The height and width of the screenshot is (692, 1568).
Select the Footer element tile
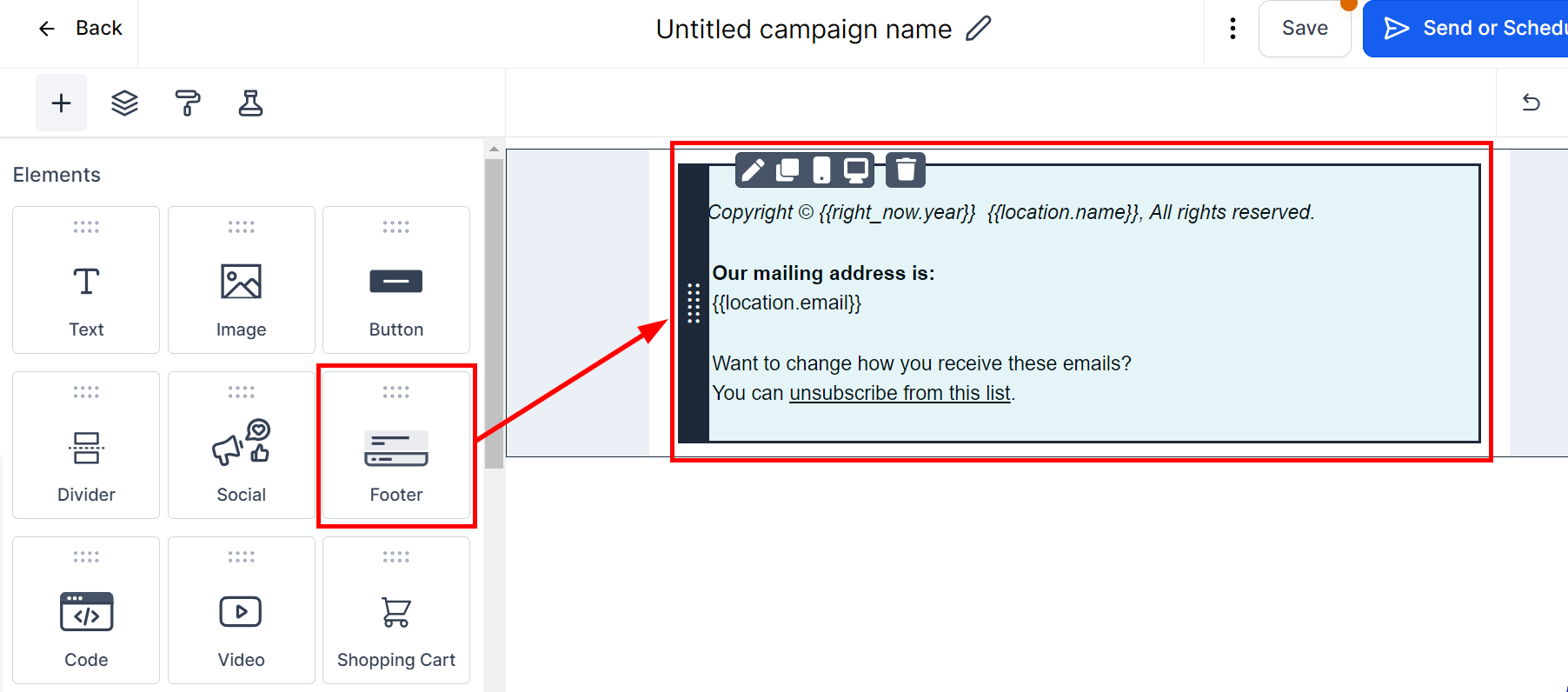[x=396, y=445]
